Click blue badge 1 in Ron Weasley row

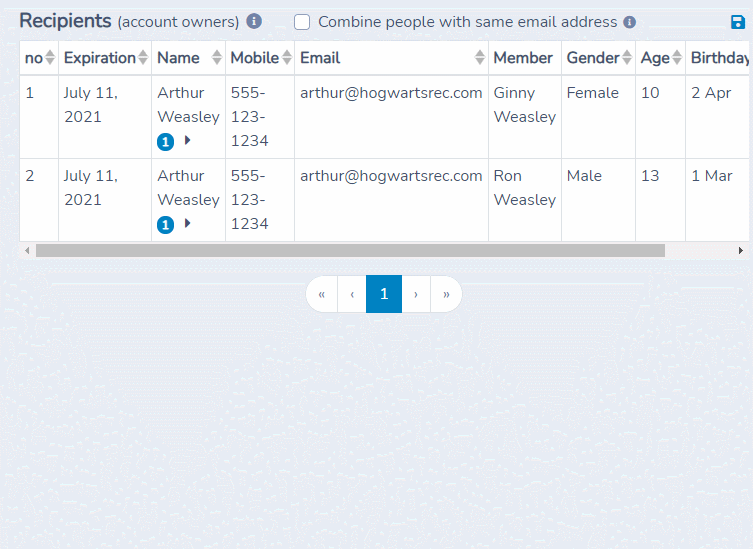[165, 225]
